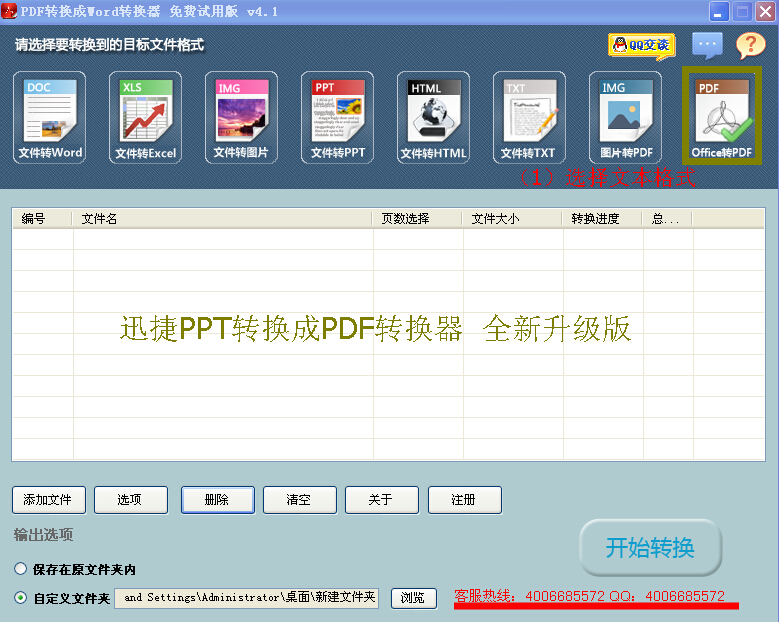The image size is (779, 622).
Task: Start conversion with 开始转换 button
Action: [650, 548]
